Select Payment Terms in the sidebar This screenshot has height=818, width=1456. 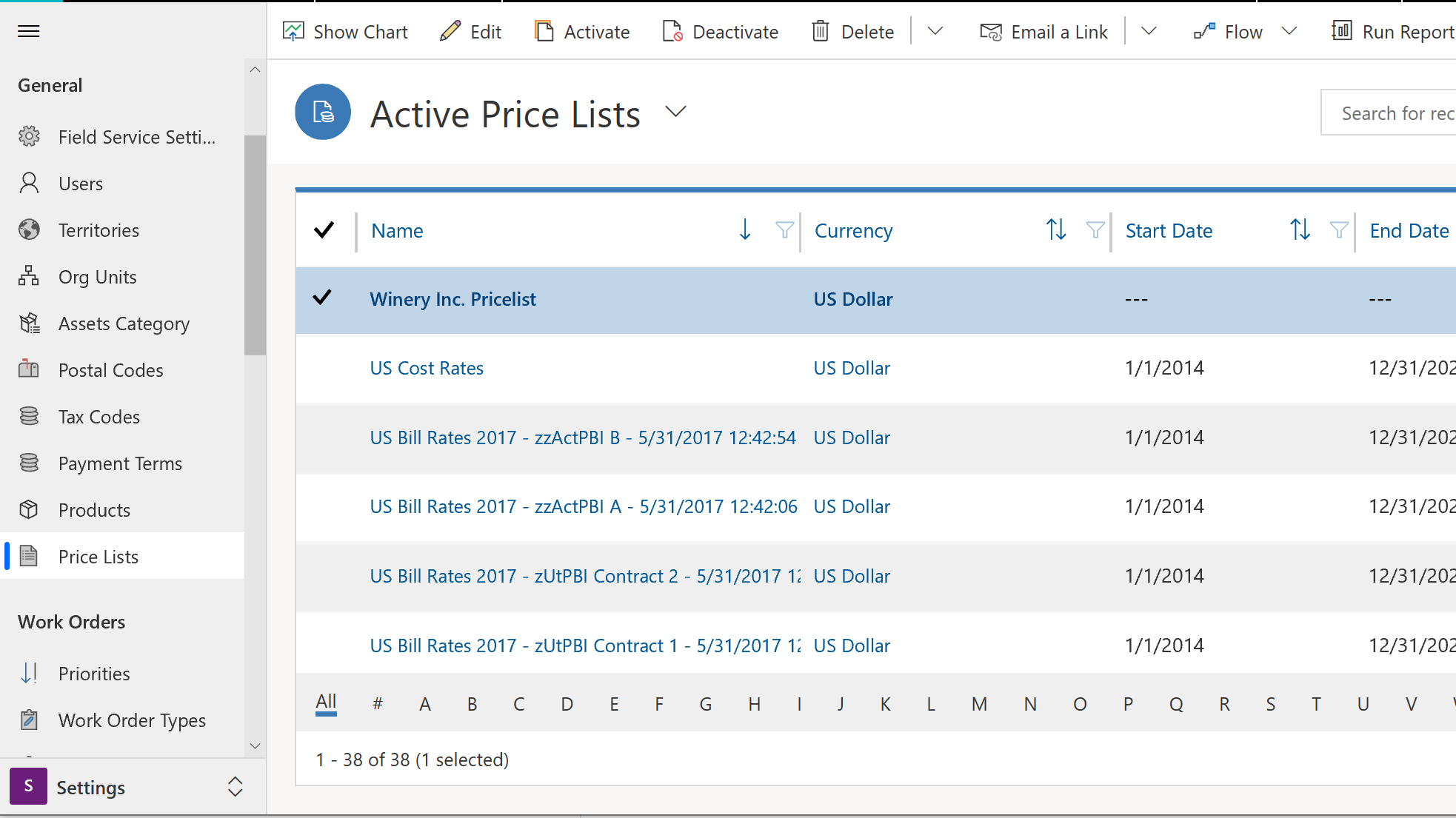122,463
